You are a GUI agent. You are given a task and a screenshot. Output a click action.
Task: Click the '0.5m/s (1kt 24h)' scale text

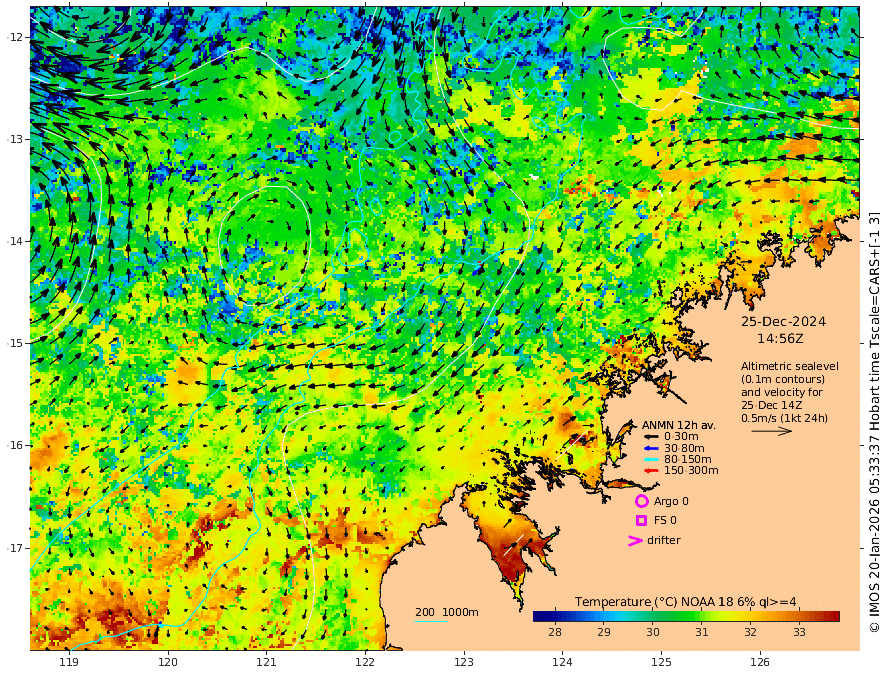pyautogui.click(x=784, y=418)
